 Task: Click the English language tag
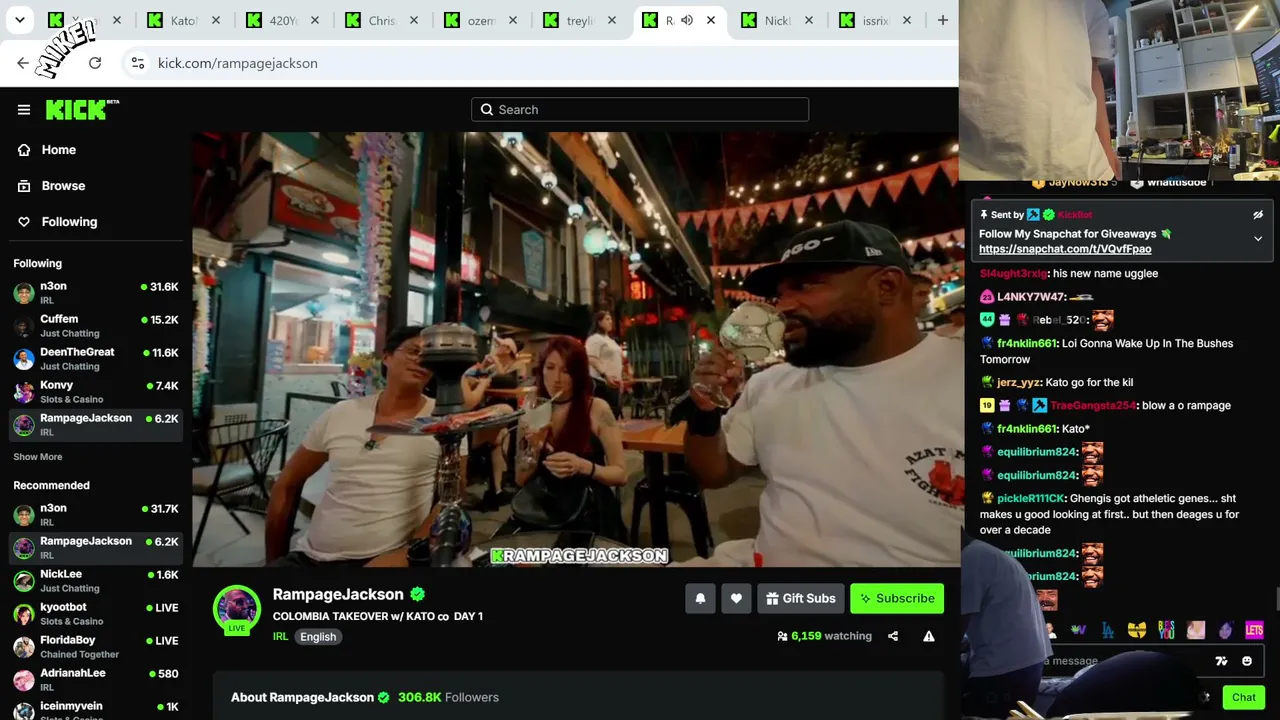tap(318, 637)
